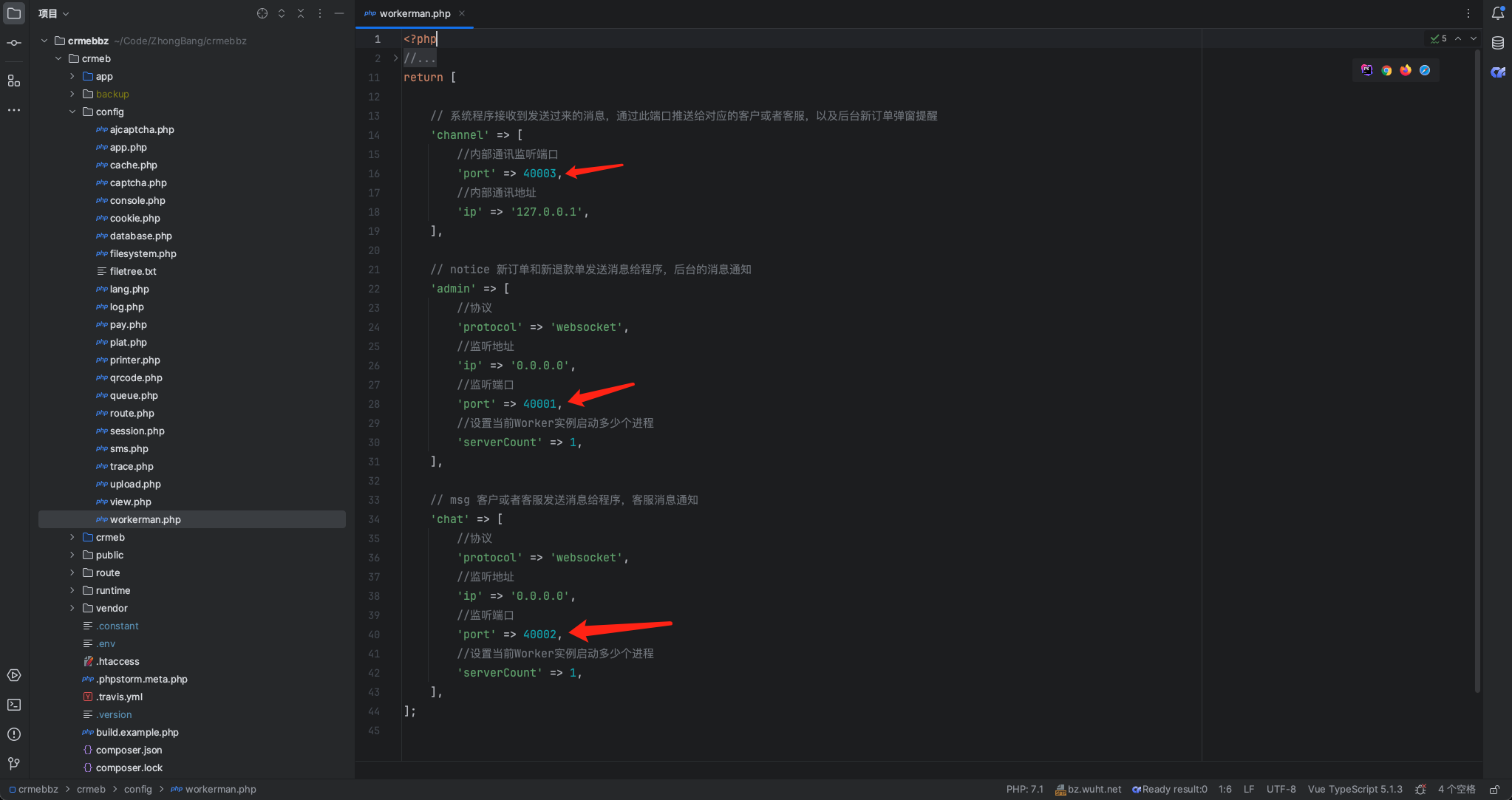
Task: Open file in Firefox browser icon
Action: 1406,70
